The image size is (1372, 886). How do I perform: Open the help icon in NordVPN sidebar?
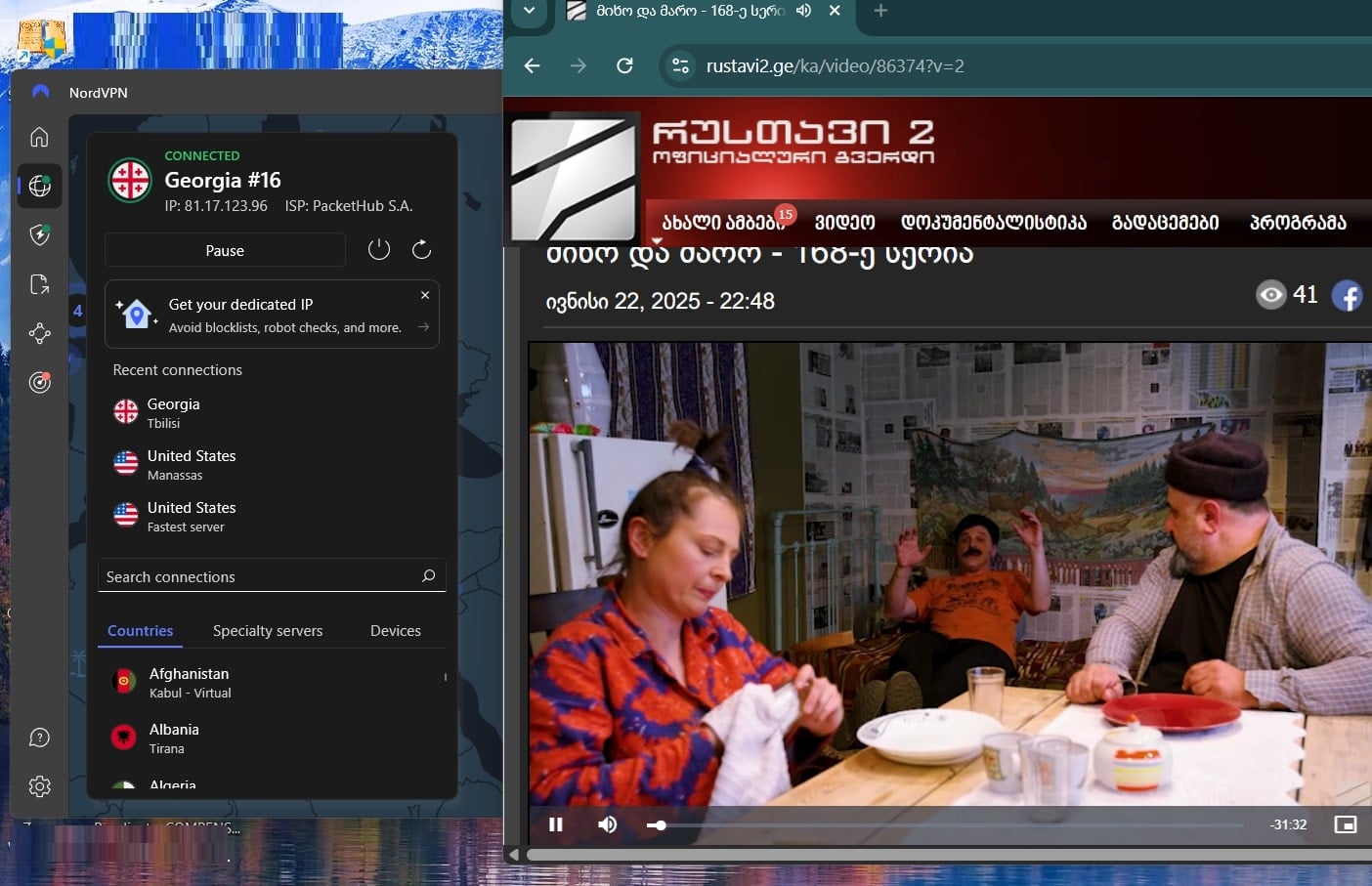tap(39, 738)
